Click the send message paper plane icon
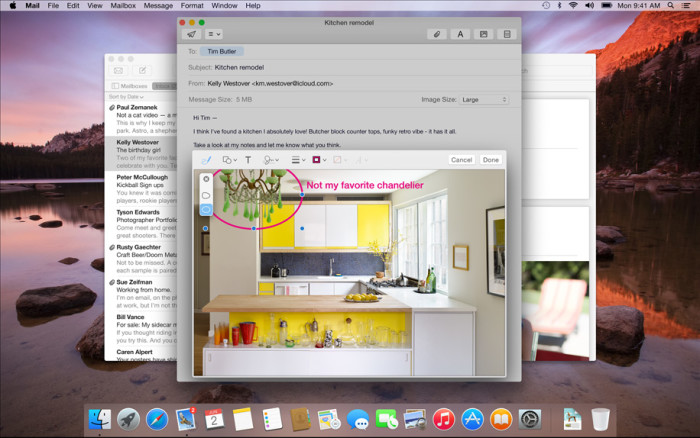The image size is (700, 438). (x=191, y=34)
